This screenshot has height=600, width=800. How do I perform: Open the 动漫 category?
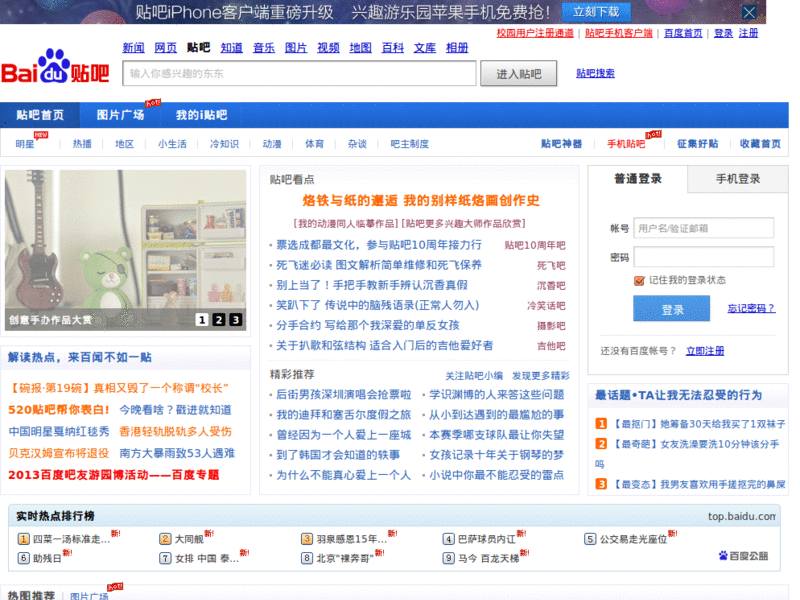(271, 144)
